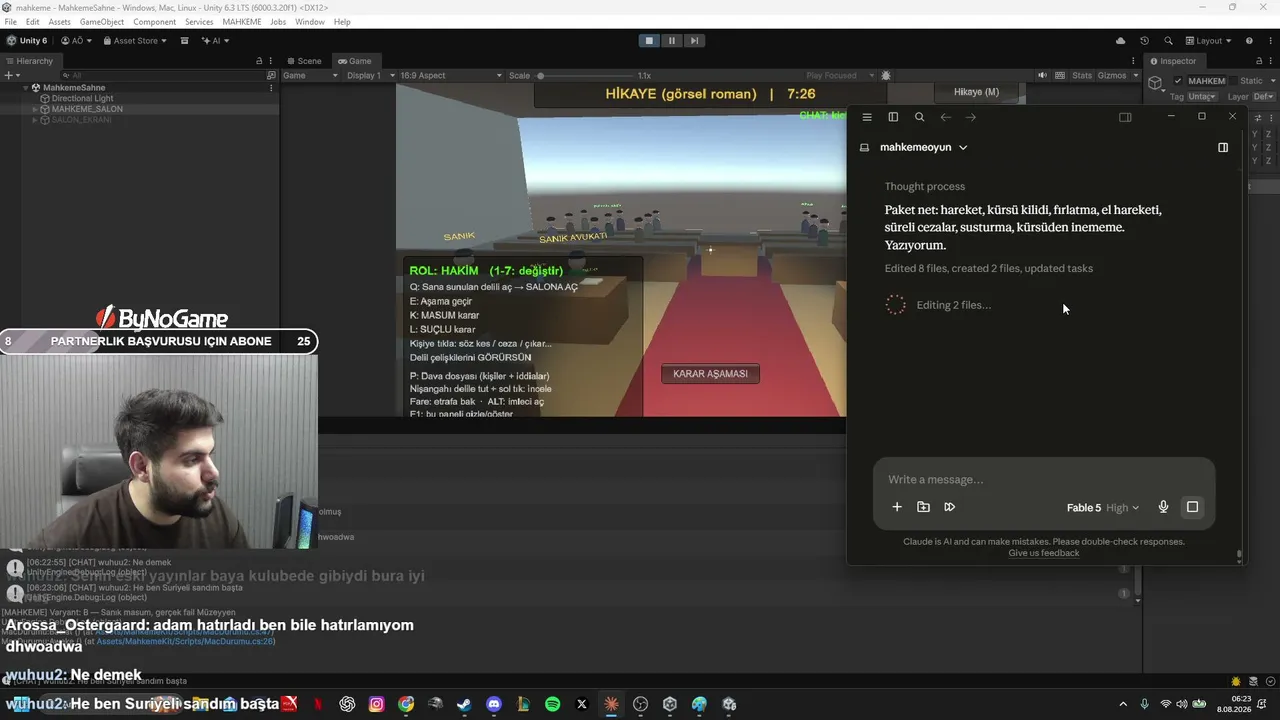The width and height of the screenshot is (1280, 720).
Task: Add attachment with the plus icon
Action: click(x=897, y=507)
